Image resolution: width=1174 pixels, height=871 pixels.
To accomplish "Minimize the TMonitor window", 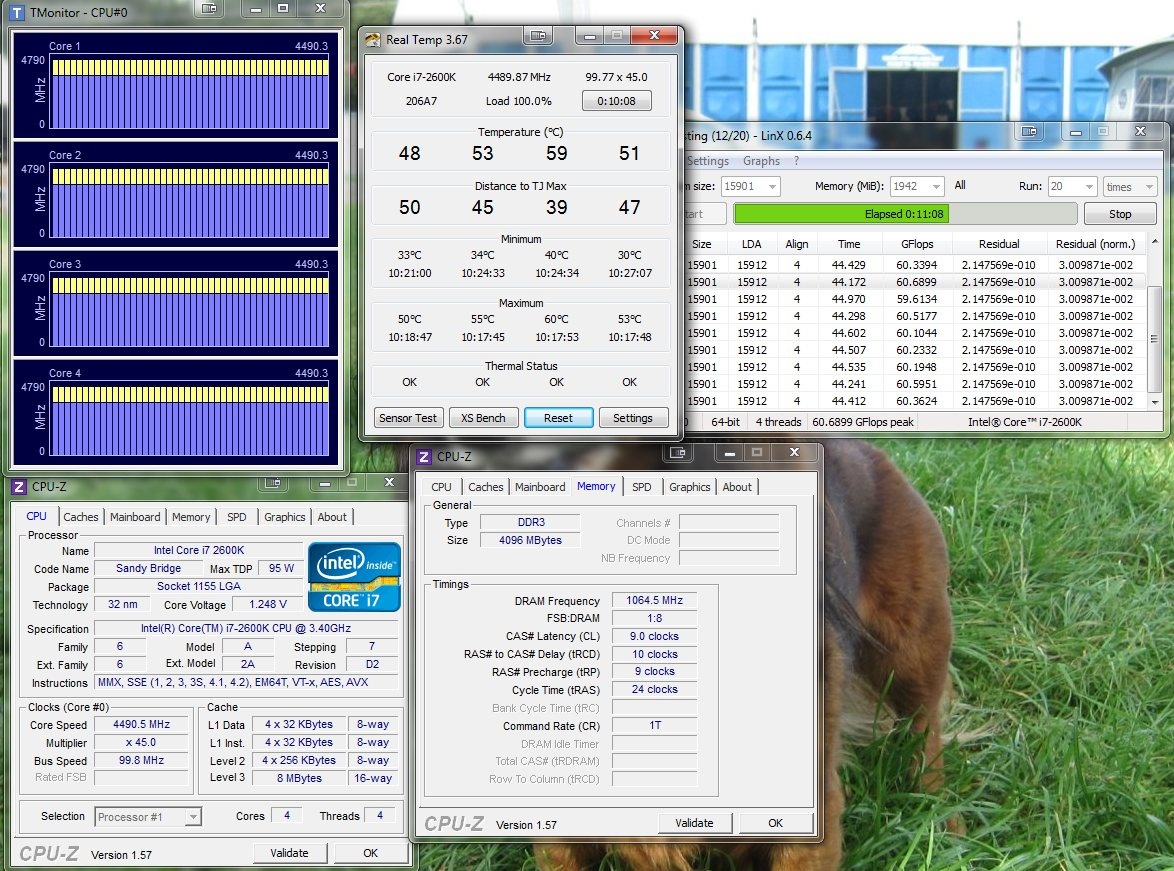I will pos(256,8).
